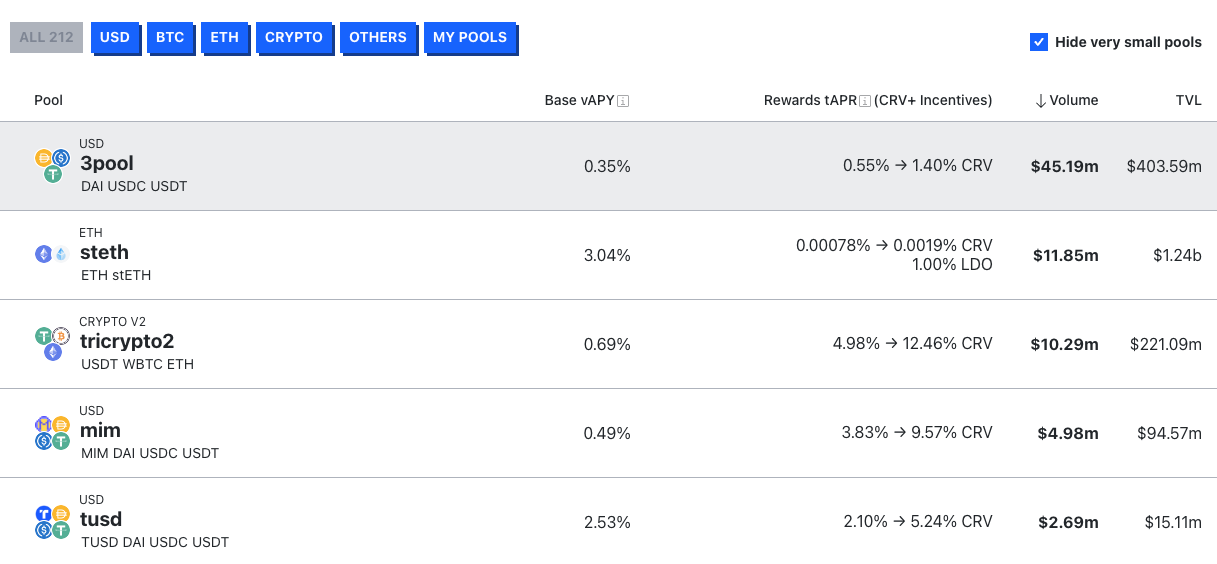The image size is (1217, 564).
Task: Click the $45.19m volume value
Action: pyautogui.click(x=1064, y=166)
